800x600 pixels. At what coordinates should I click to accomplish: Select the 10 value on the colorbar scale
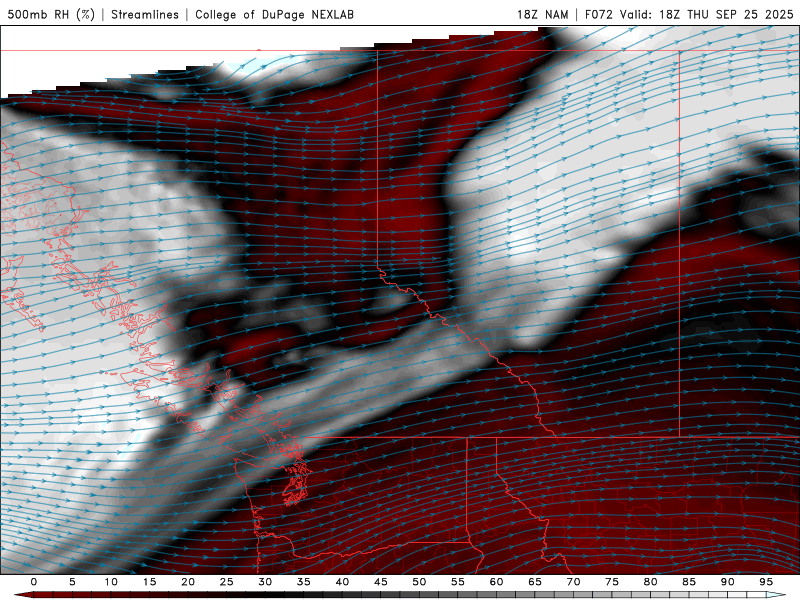click(x=111, y=582)
